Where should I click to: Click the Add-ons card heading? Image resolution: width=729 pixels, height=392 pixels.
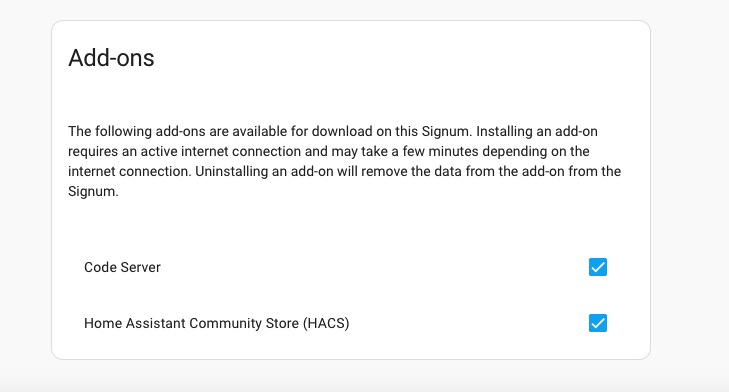[x=111, y=58]
